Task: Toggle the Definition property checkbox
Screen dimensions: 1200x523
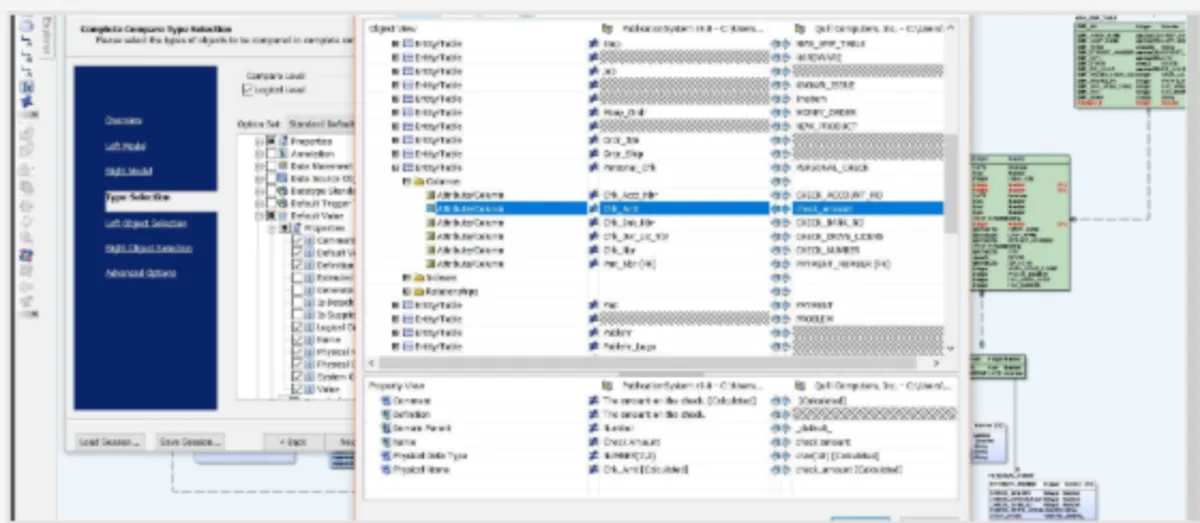Action: pyautogui.click(x=297, y=265)
